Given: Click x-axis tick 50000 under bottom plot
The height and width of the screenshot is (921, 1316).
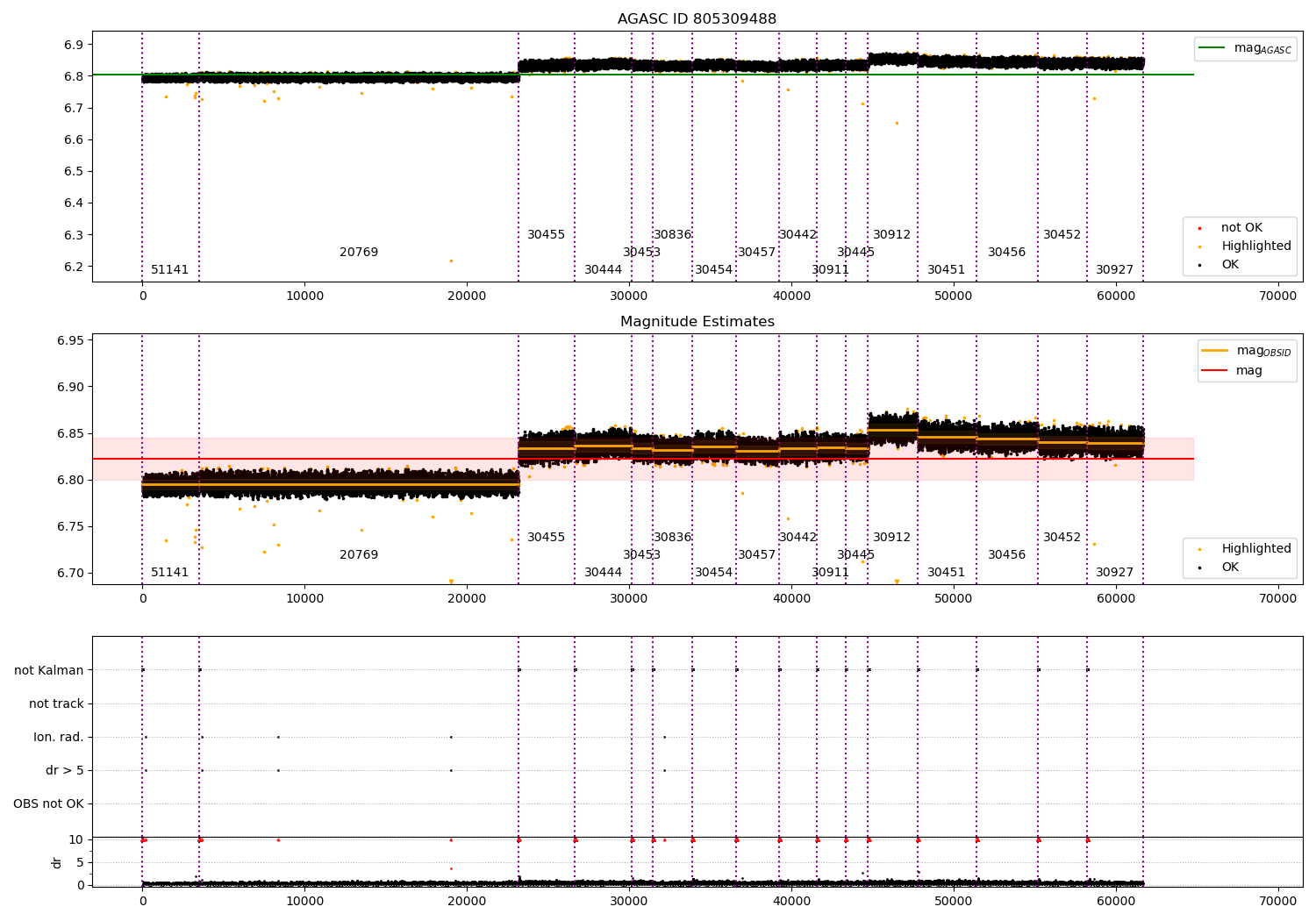Looking at the screenshot, I should (x=953, y=902).
